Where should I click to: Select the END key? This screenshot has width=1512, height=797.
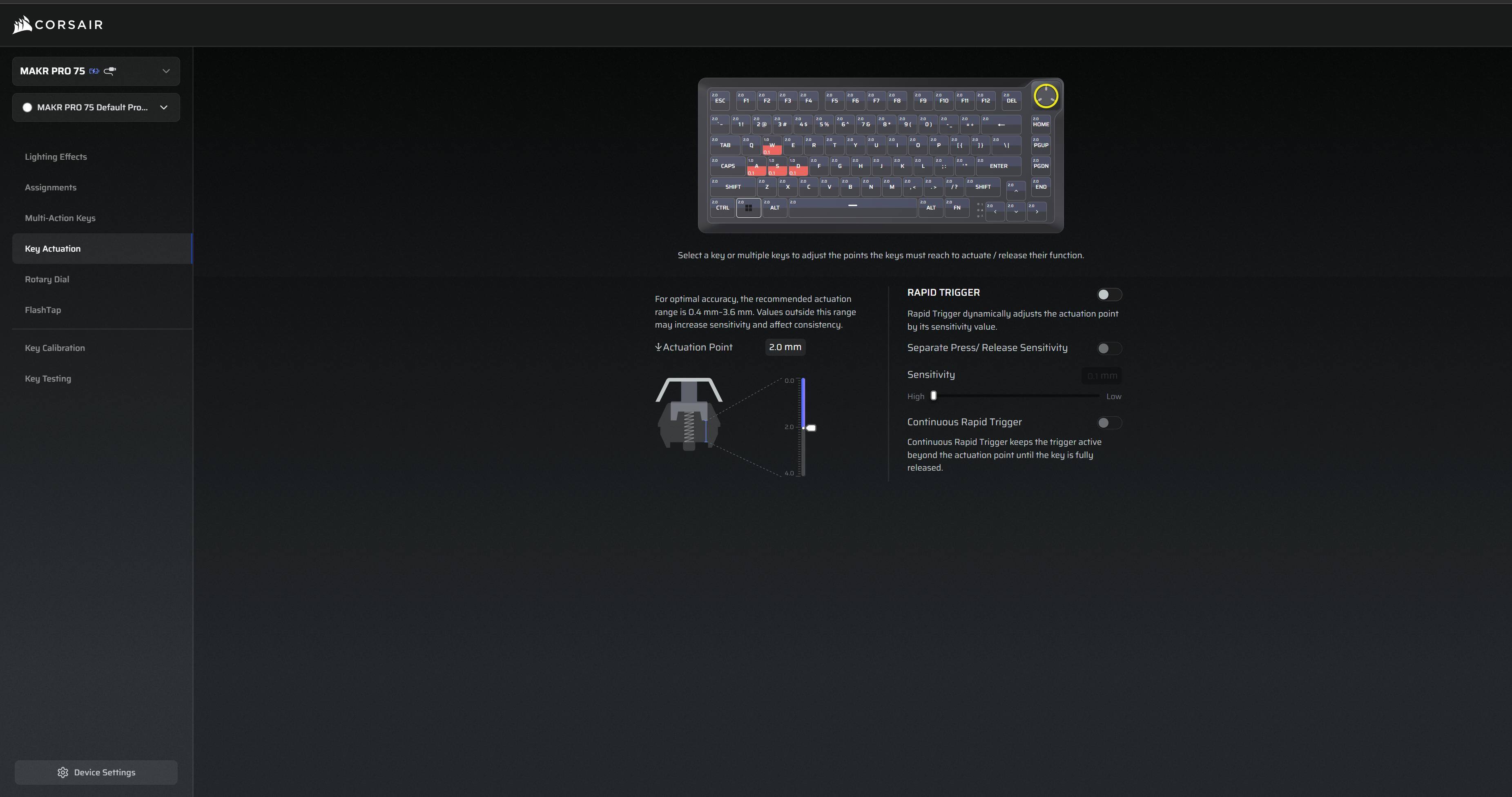pos(1041,187)
